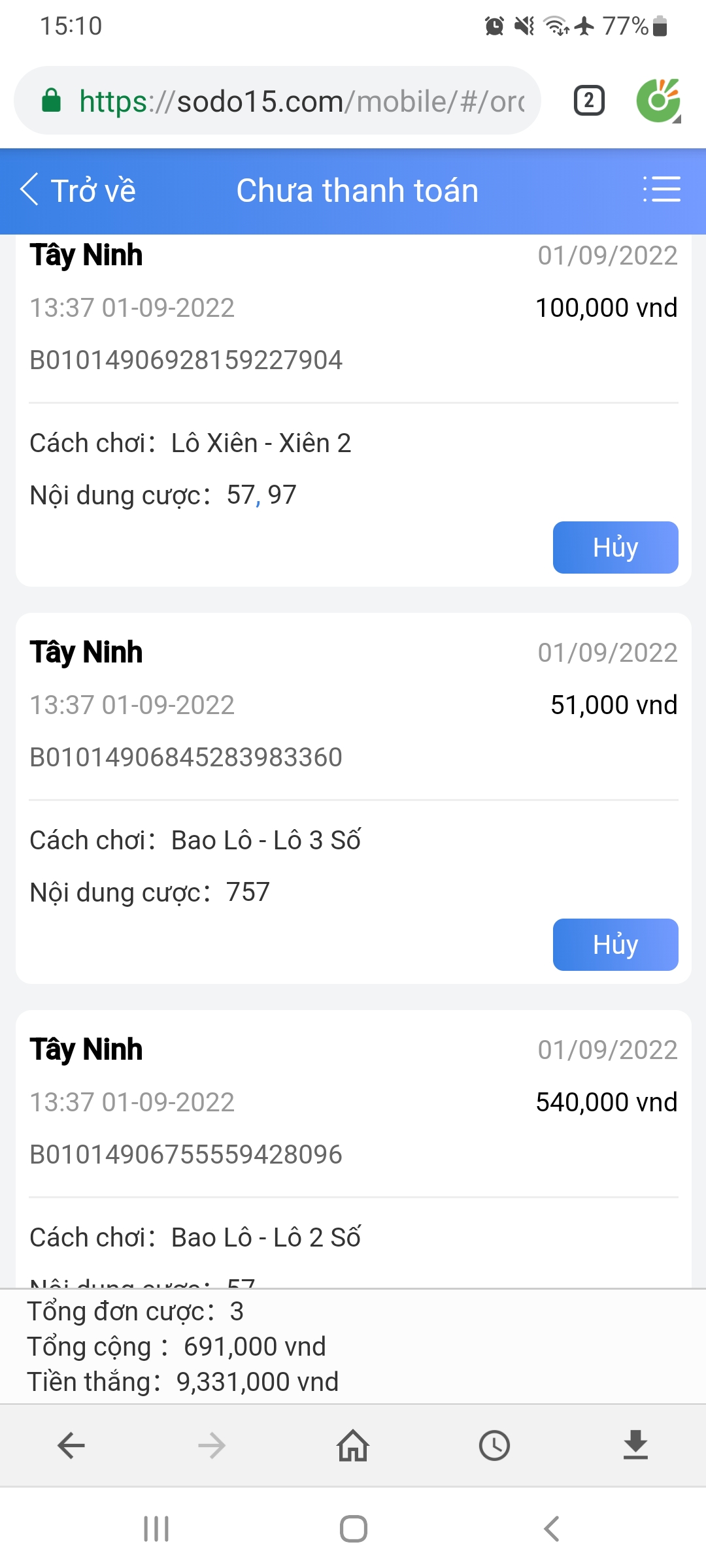Viewport: 706px width, 1568px height.
Task: Tap the green padlock security icon
Action: 52,101
